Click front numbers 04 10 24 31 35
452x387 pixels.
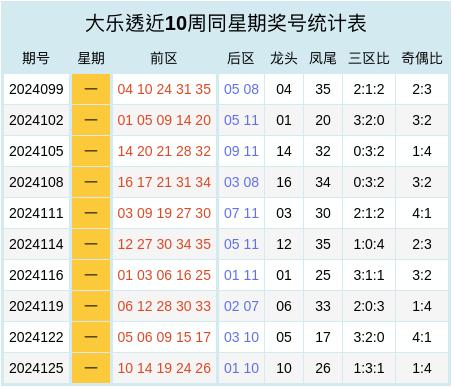(164, 89)
